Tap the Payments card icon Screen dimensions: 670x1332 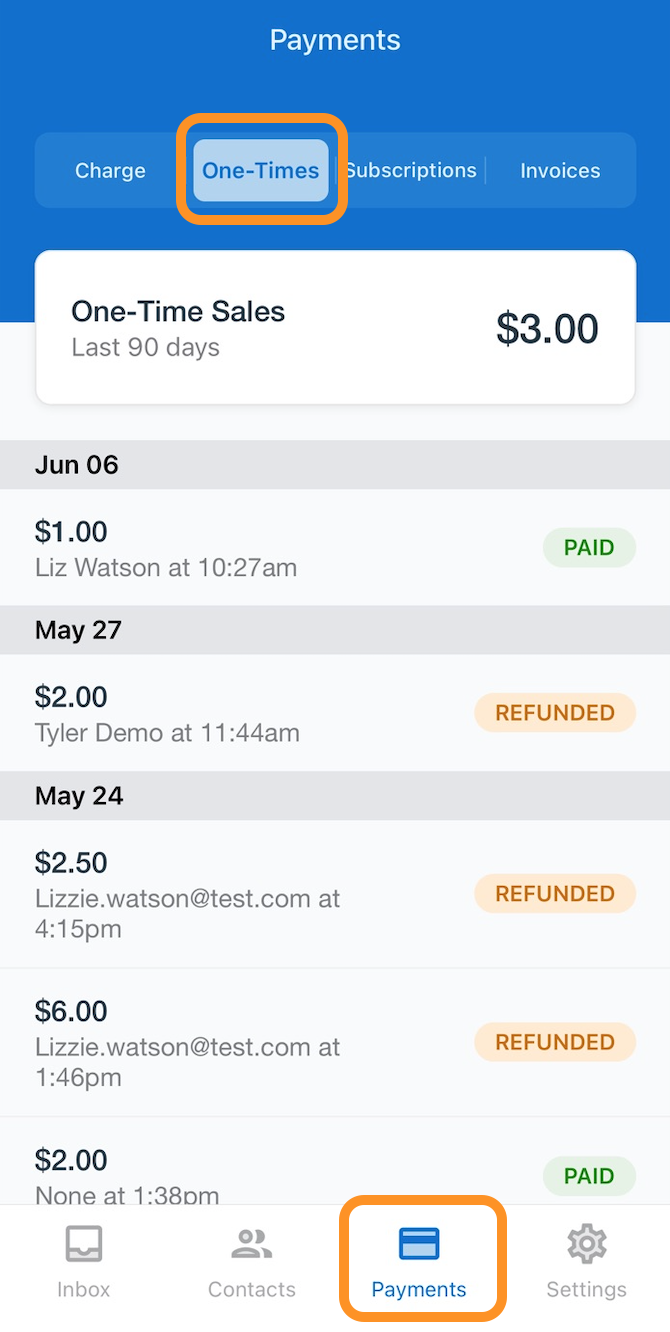(x=419, y=1245)
